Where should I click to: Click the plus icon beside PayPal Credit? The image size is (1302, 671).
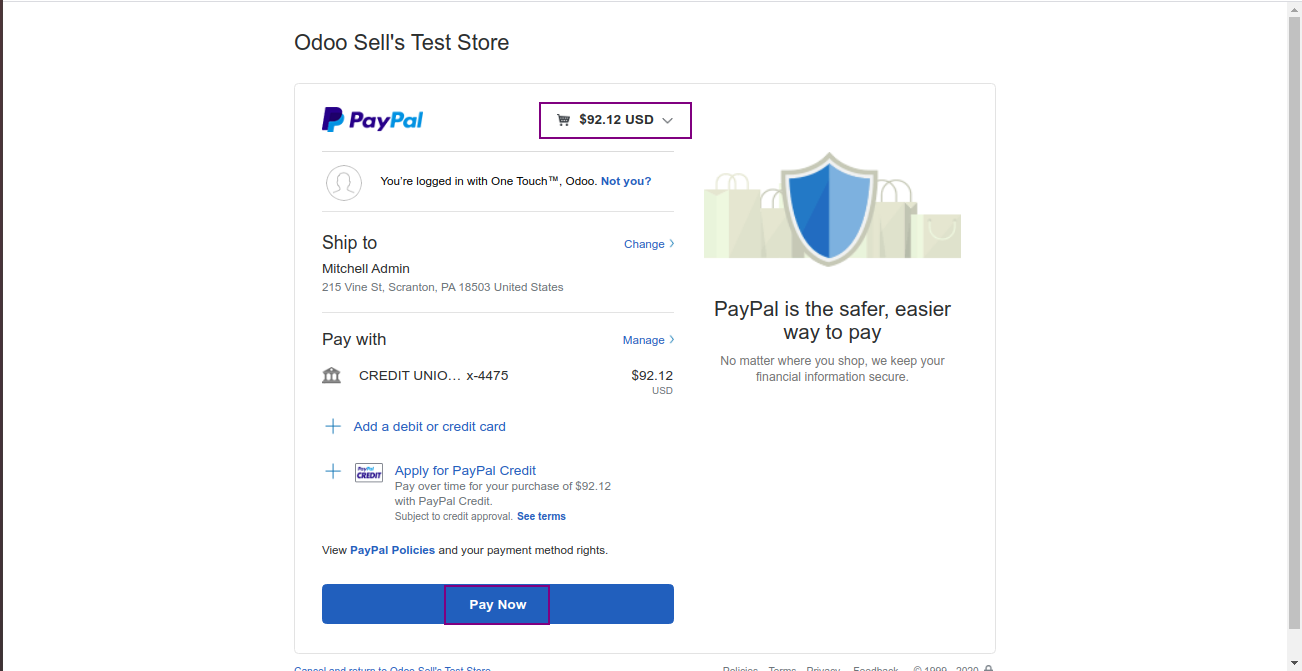[333, 471]
